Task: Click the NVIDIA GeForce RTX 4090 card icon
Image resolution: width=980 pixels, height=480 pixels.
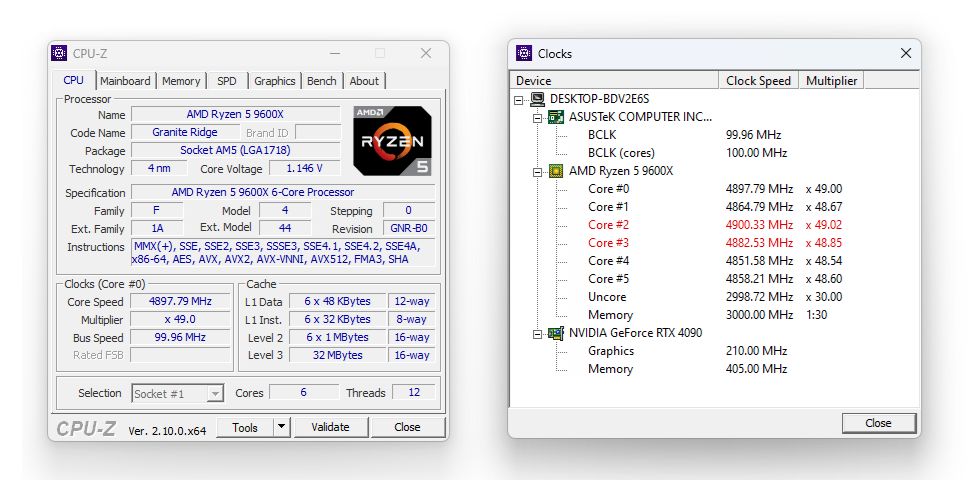Action: tap(556, 333)
